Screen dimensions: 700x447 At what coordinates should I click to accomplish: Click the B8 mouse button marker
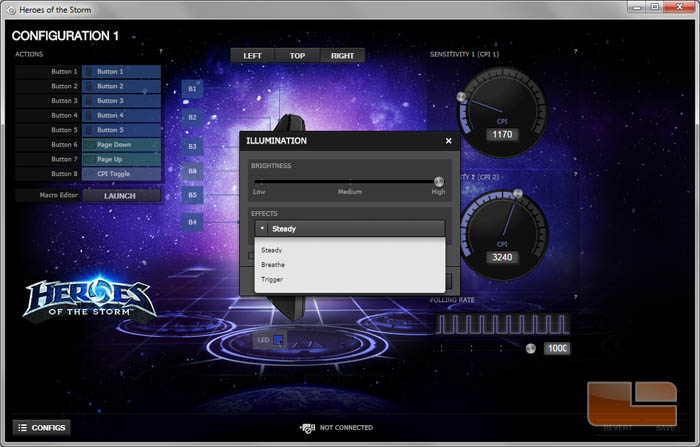pos(192,171)
